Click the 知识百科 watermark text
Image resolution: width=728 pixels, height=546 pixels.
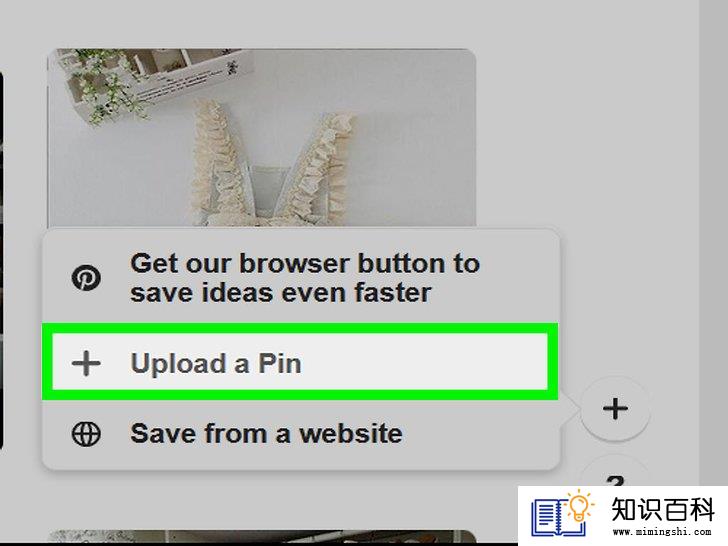(663, 509)
